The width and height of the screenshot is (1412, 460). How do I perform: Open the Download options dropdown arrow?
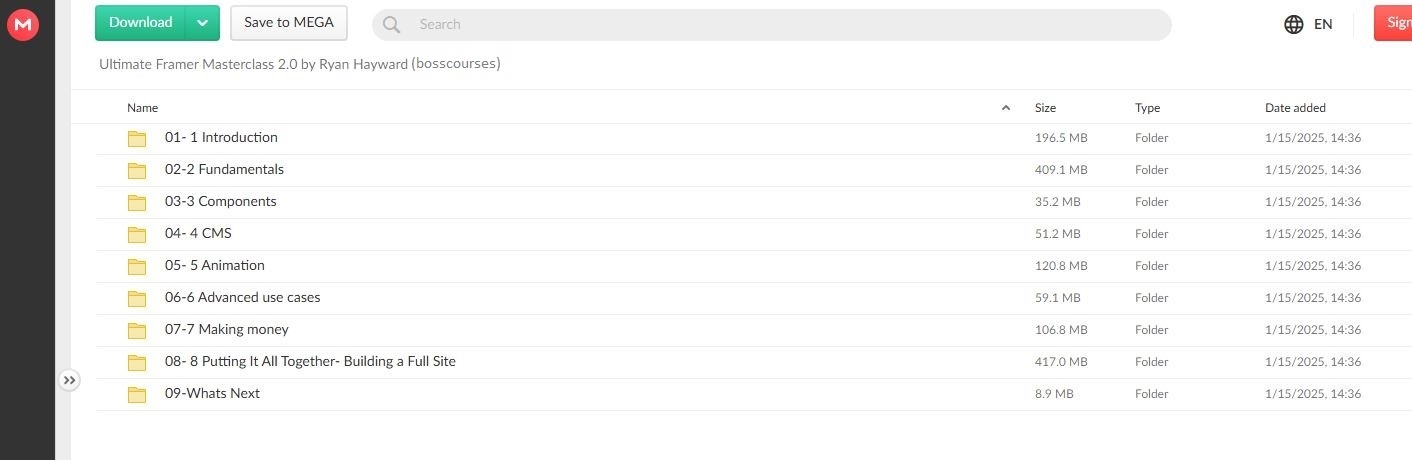203,23
